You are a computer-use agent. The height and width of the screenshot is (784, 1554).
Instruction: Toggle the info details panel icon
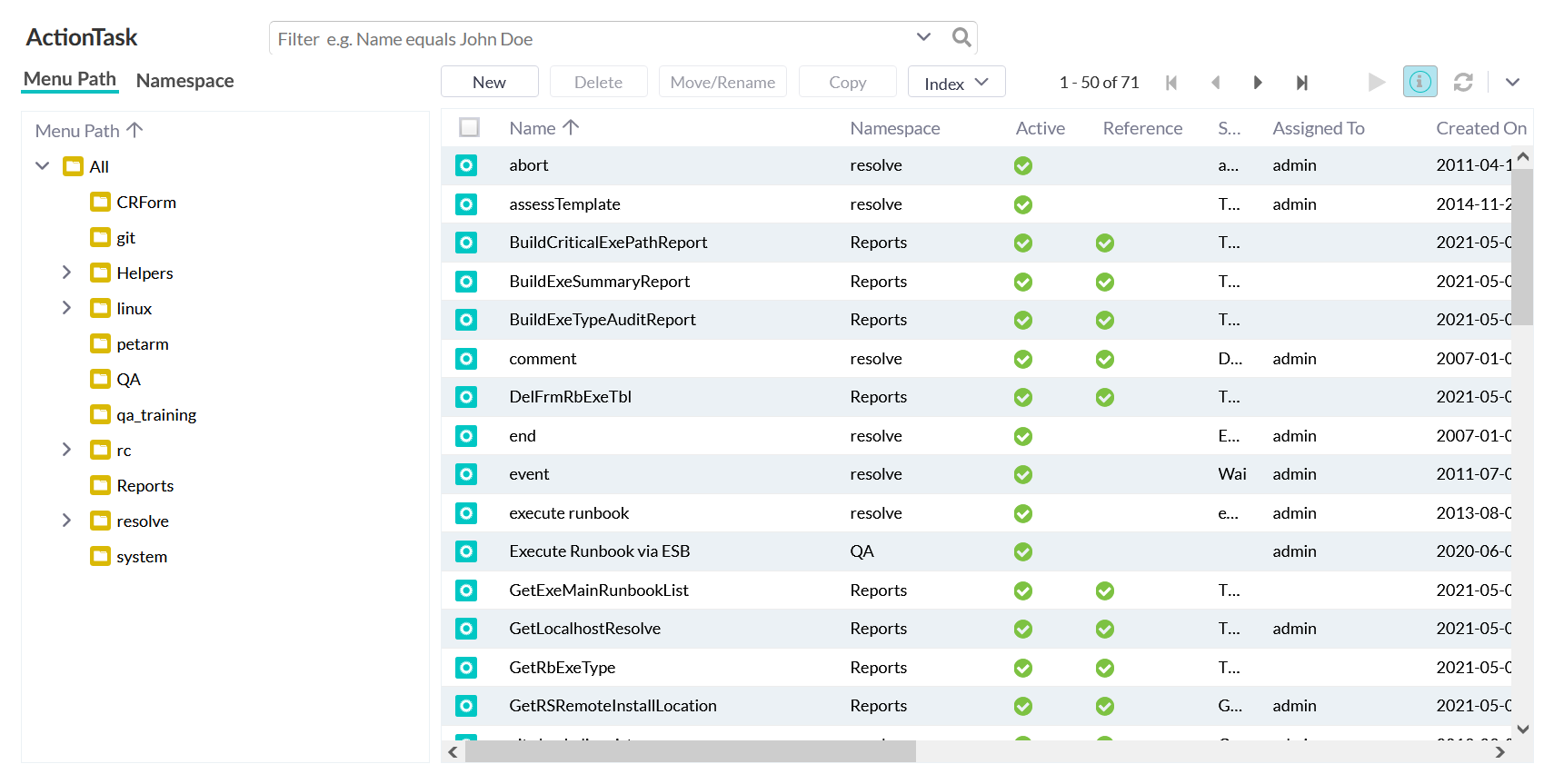pyautogui.click(x=1420, y=82)
